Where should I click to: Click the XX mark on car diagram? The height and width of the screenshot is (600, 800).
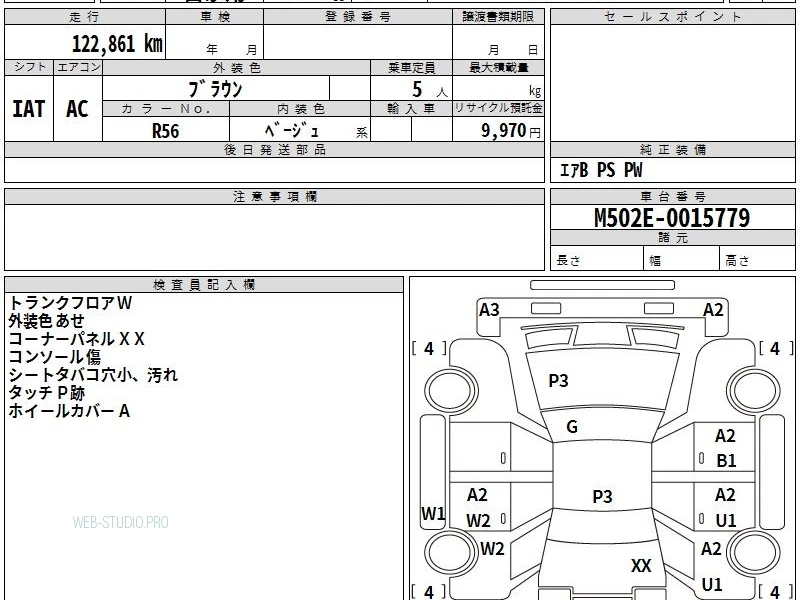coord(641,566)
